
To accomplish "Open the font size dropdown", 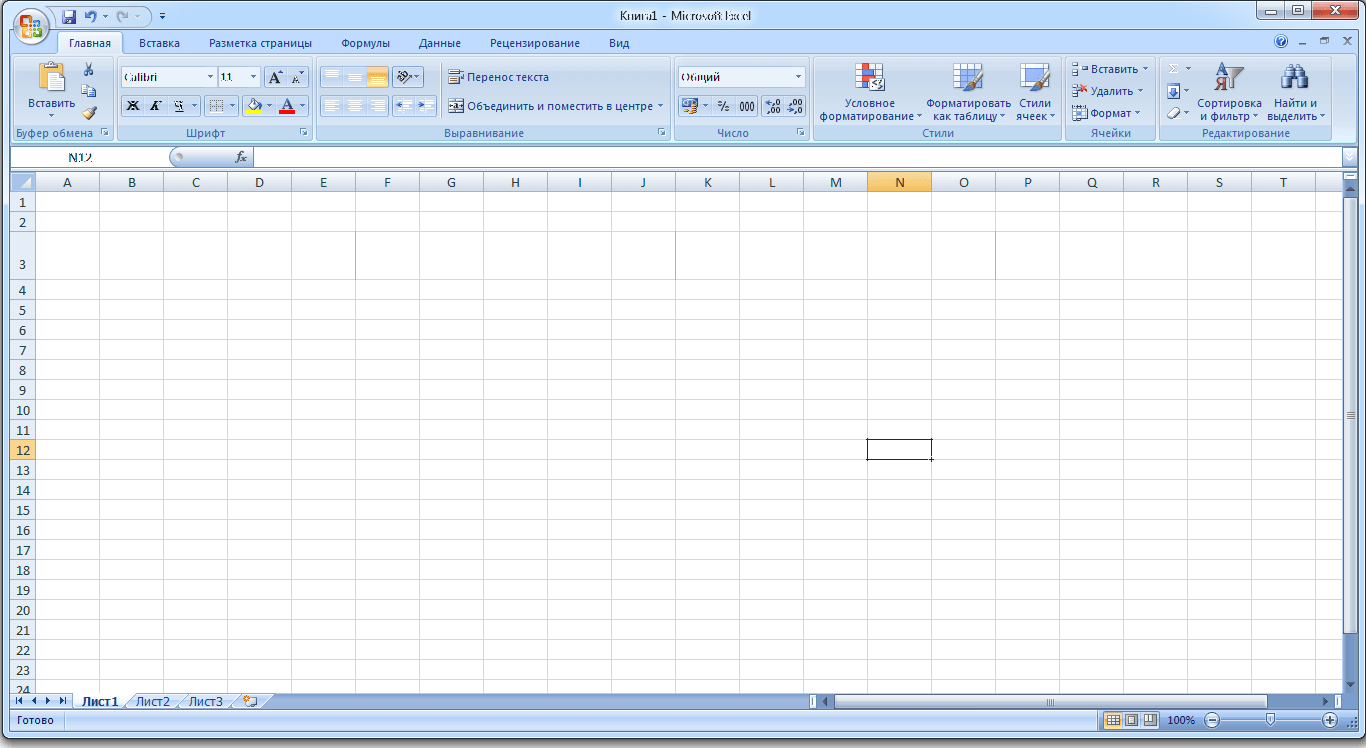I will (x=253, y=77).
